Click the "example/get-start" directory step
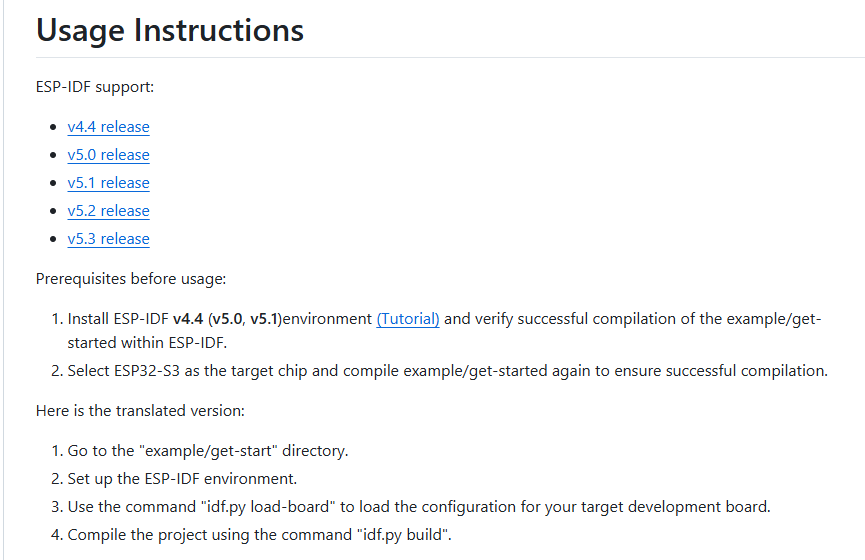 208,451
